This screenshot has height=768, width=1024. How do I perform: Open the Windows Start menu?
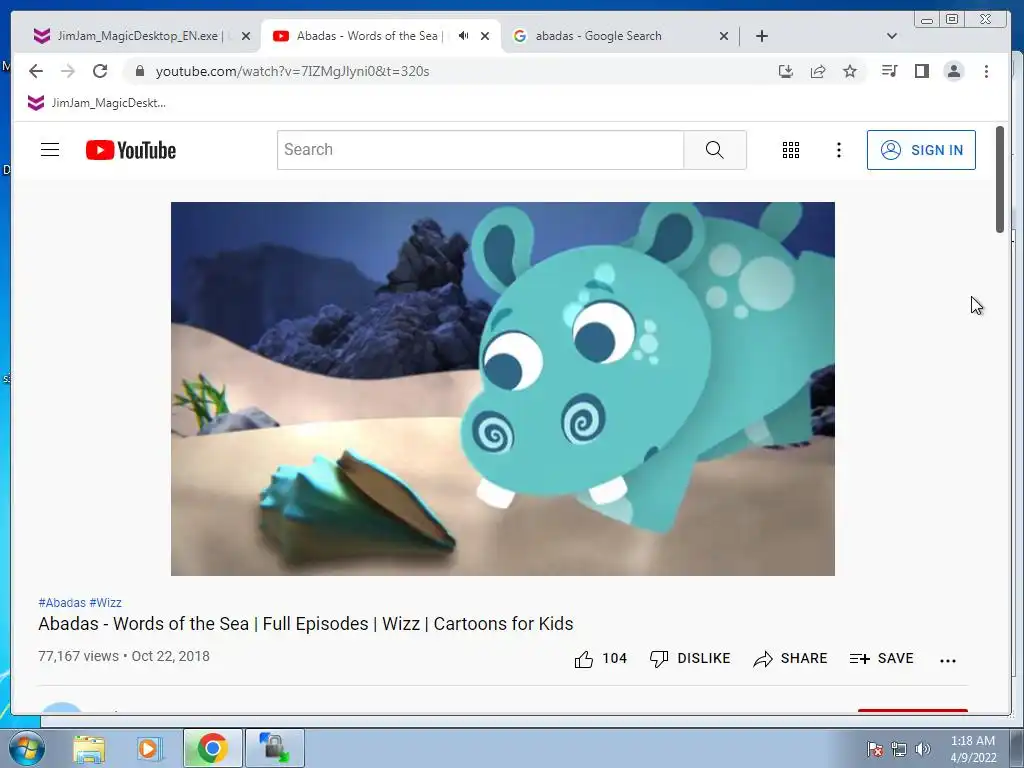26,748
